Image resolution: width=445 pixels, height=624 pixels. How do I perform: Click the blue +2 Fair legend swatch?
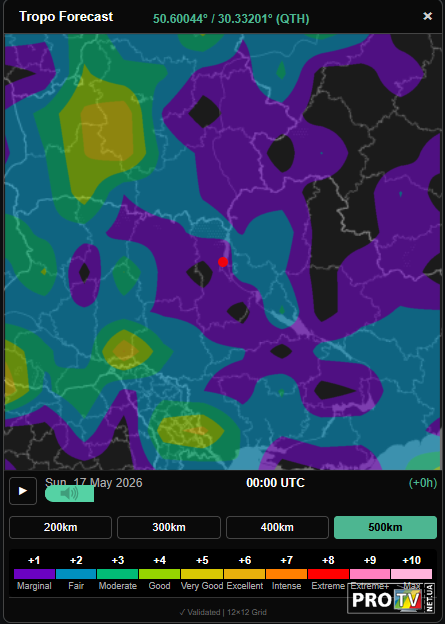tap(76, 574)
